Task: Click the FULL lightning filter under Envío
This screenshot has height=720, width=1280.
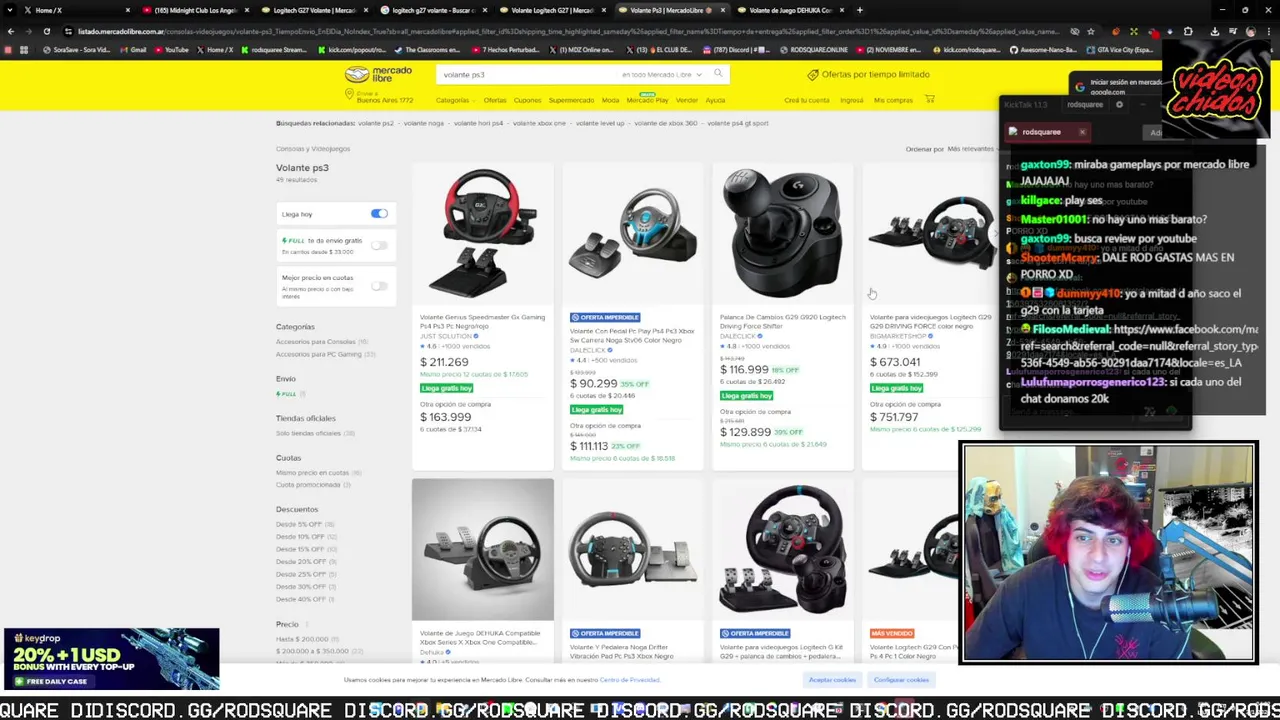Action: [288, 394]
